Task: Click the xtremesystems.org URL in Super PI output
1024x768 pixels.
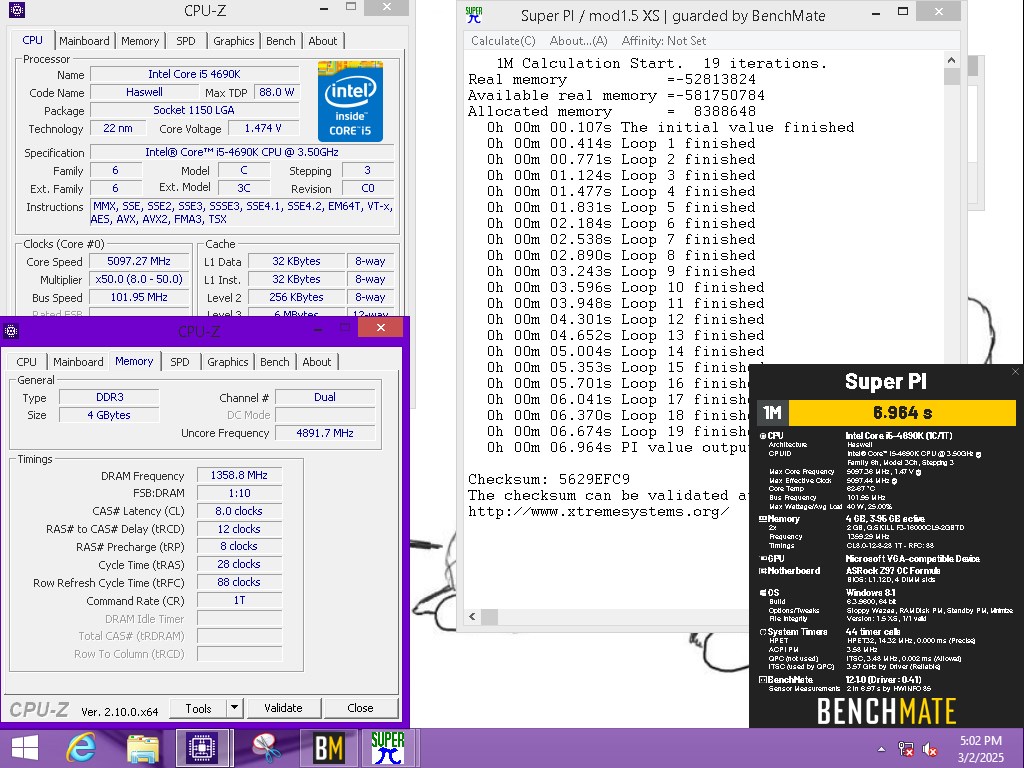Action: tap(599, 511)
